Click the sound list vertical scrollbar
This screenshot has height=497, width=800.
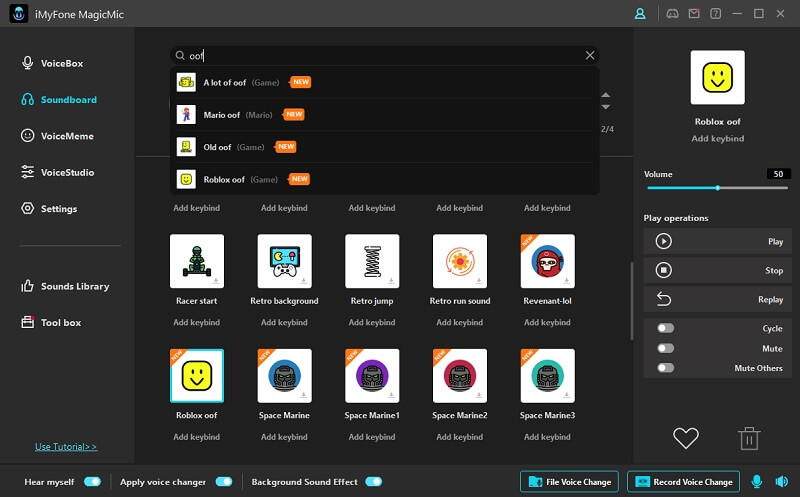(632, 301)
